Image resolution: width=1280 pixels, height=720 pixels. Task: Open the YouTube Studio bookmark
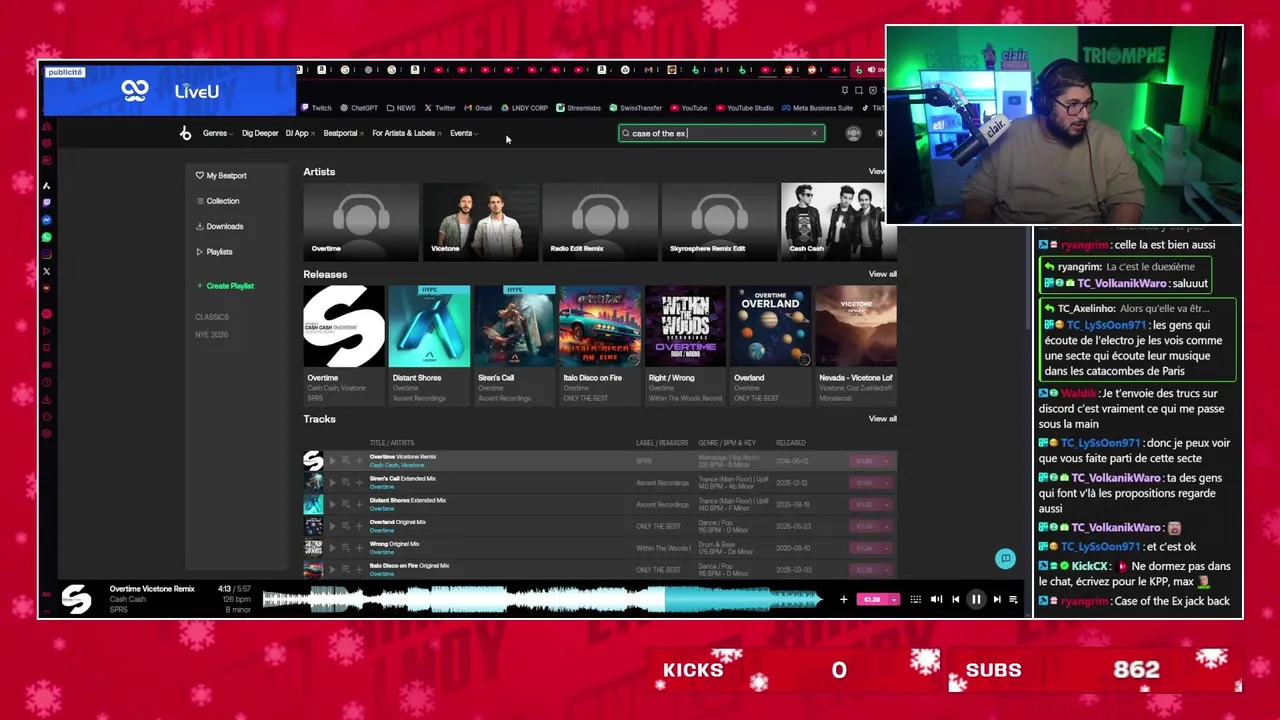745,108
